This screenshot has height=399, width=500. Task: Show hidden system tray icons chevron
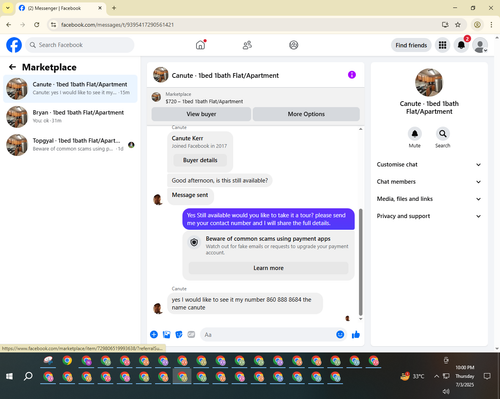pos(436,376)
